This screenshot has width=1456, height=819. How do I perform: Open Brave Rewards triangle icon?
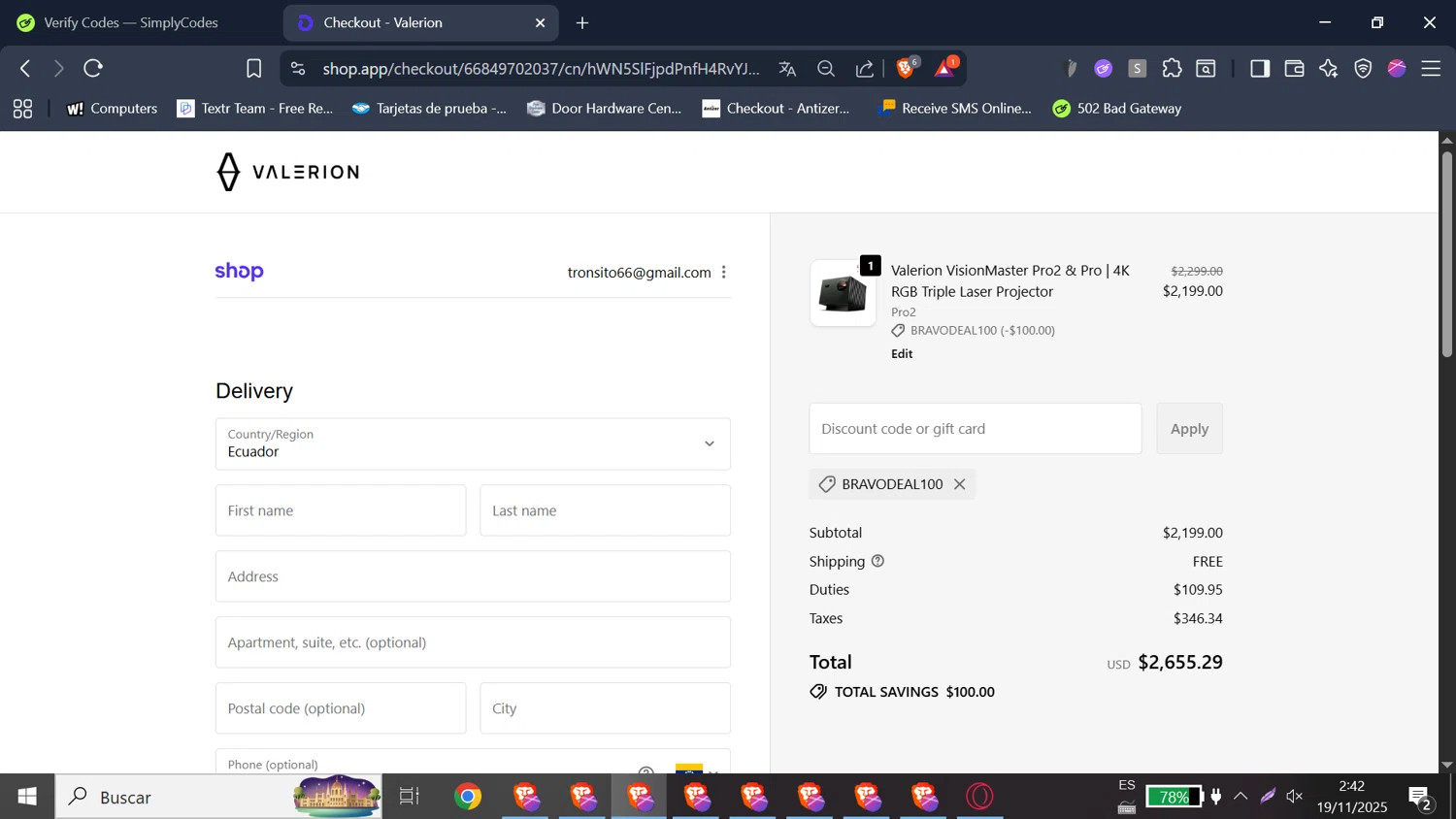[945, 68]
